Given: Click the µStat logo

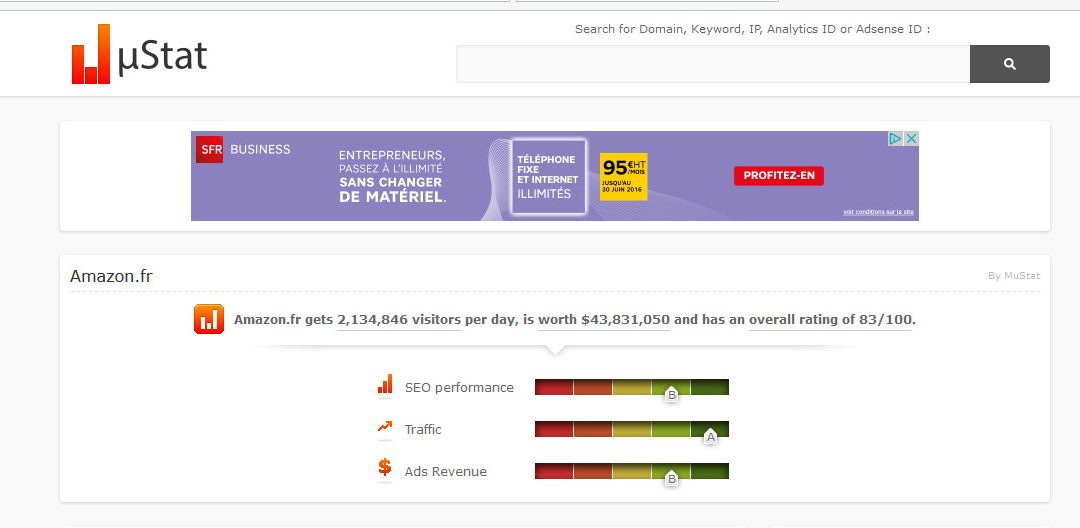Looking at the screenshot, I should pyautogui.click(x=139, y=54).
